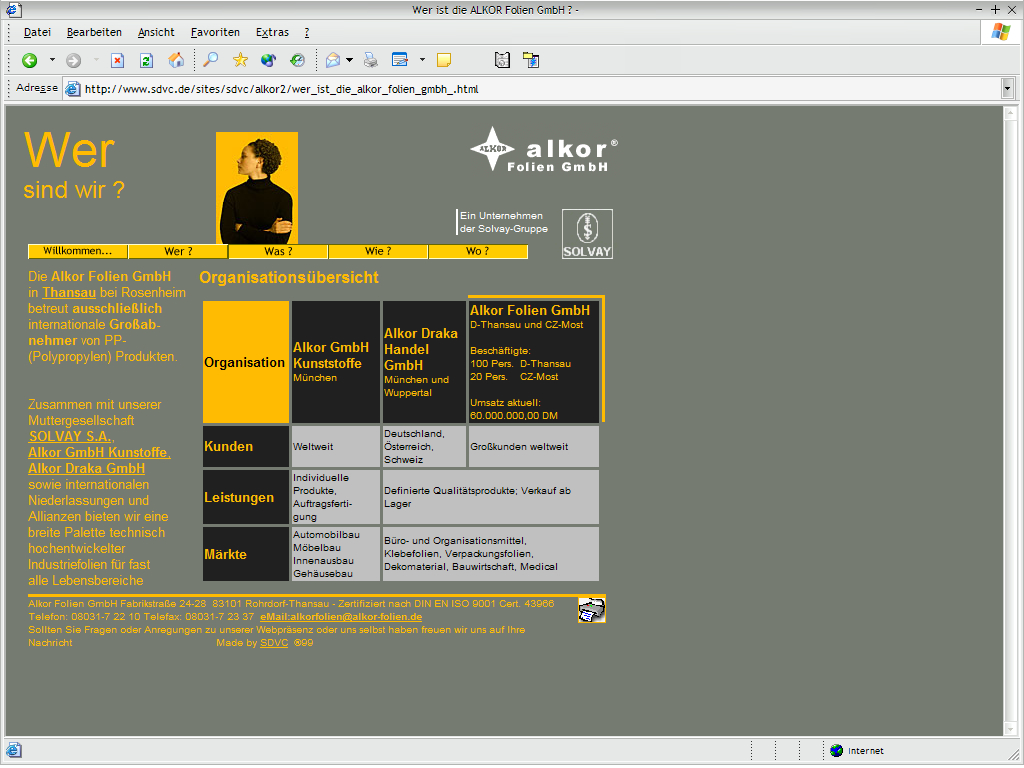This screenshot has height=768, width=1024.
Task: Click the page icon in the address bar
Action: point(73,89)
